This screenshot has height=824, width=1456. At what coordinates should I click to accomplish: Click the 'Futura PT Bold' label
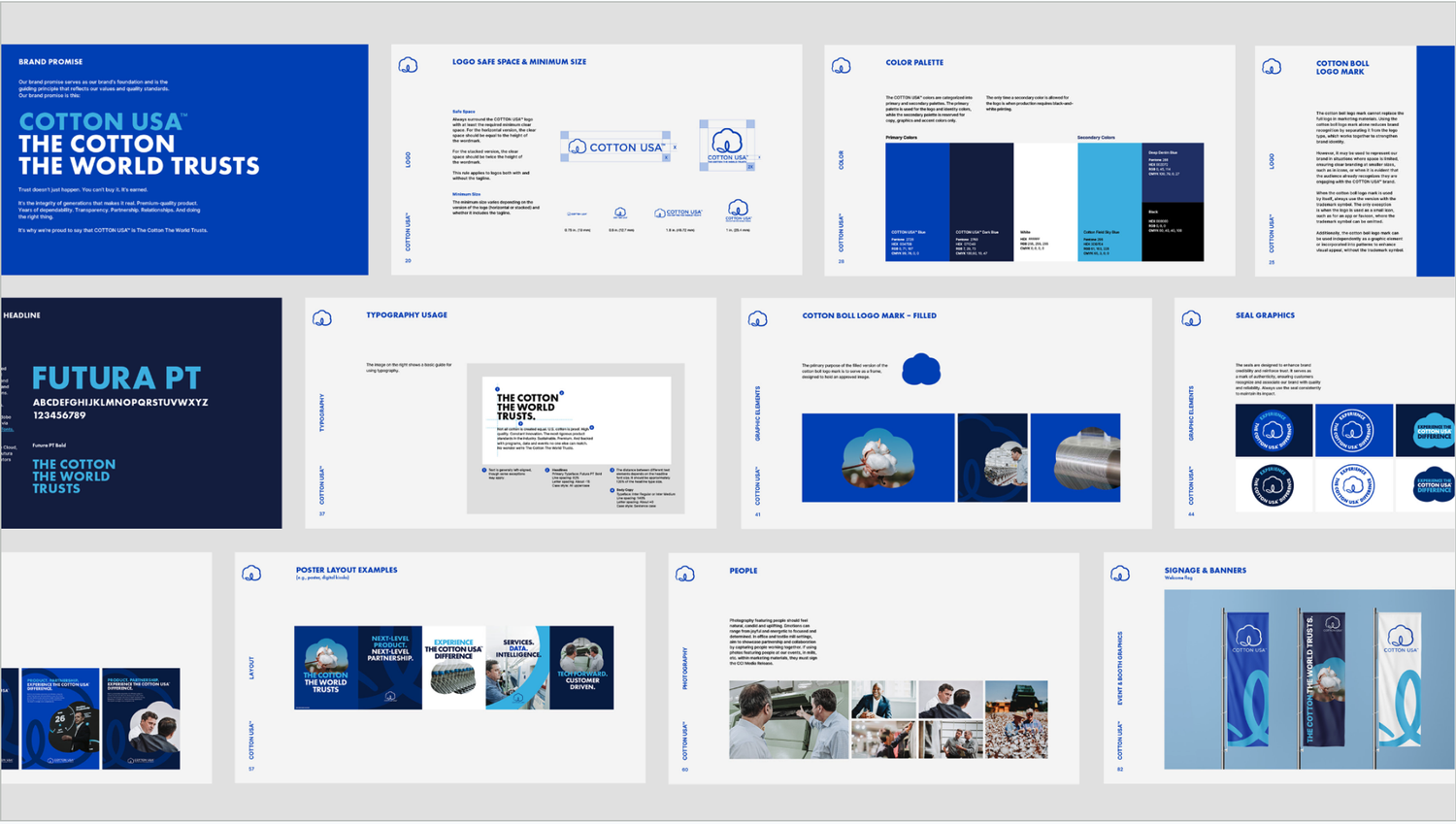[50, 445]
